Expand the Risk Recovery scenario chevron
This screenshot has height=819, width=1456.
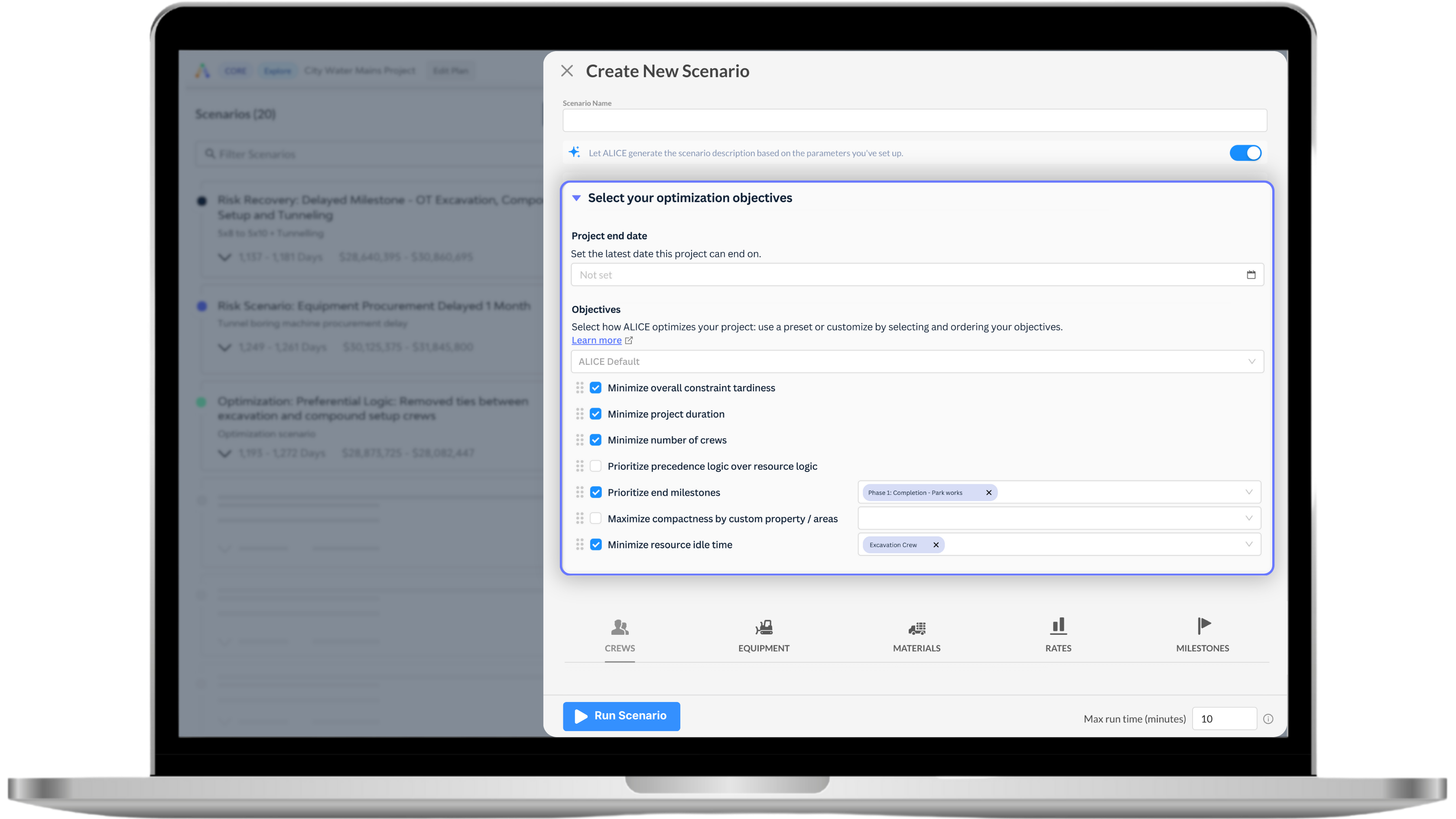(224, 257)
